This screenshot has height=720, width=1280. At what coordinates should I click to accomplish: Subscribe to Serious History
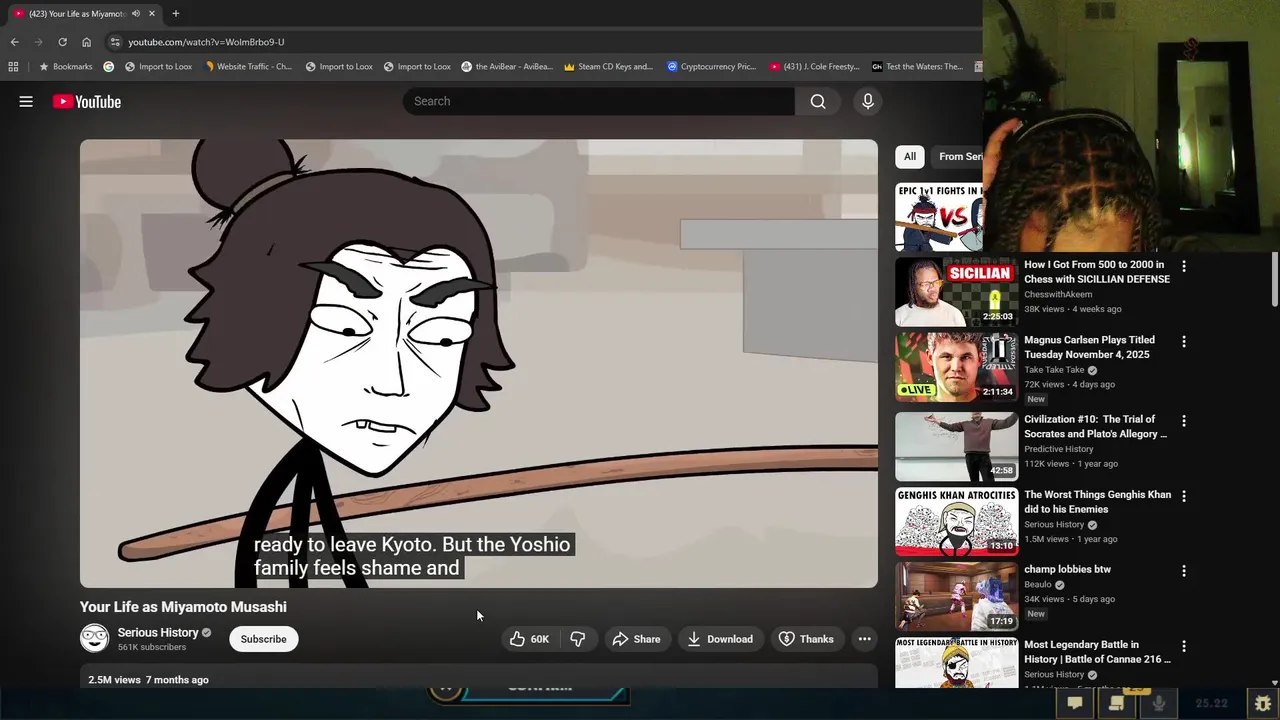coord(263,639)
